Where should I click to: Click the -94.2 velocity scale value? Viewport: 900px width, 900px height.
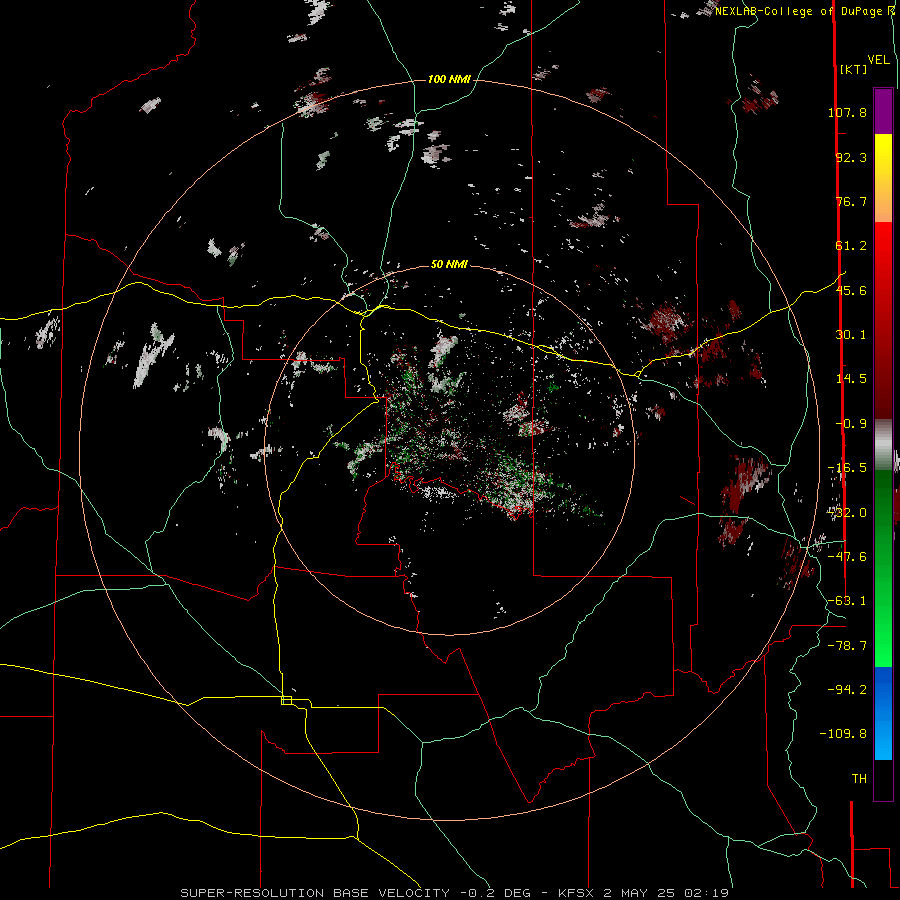847,689
